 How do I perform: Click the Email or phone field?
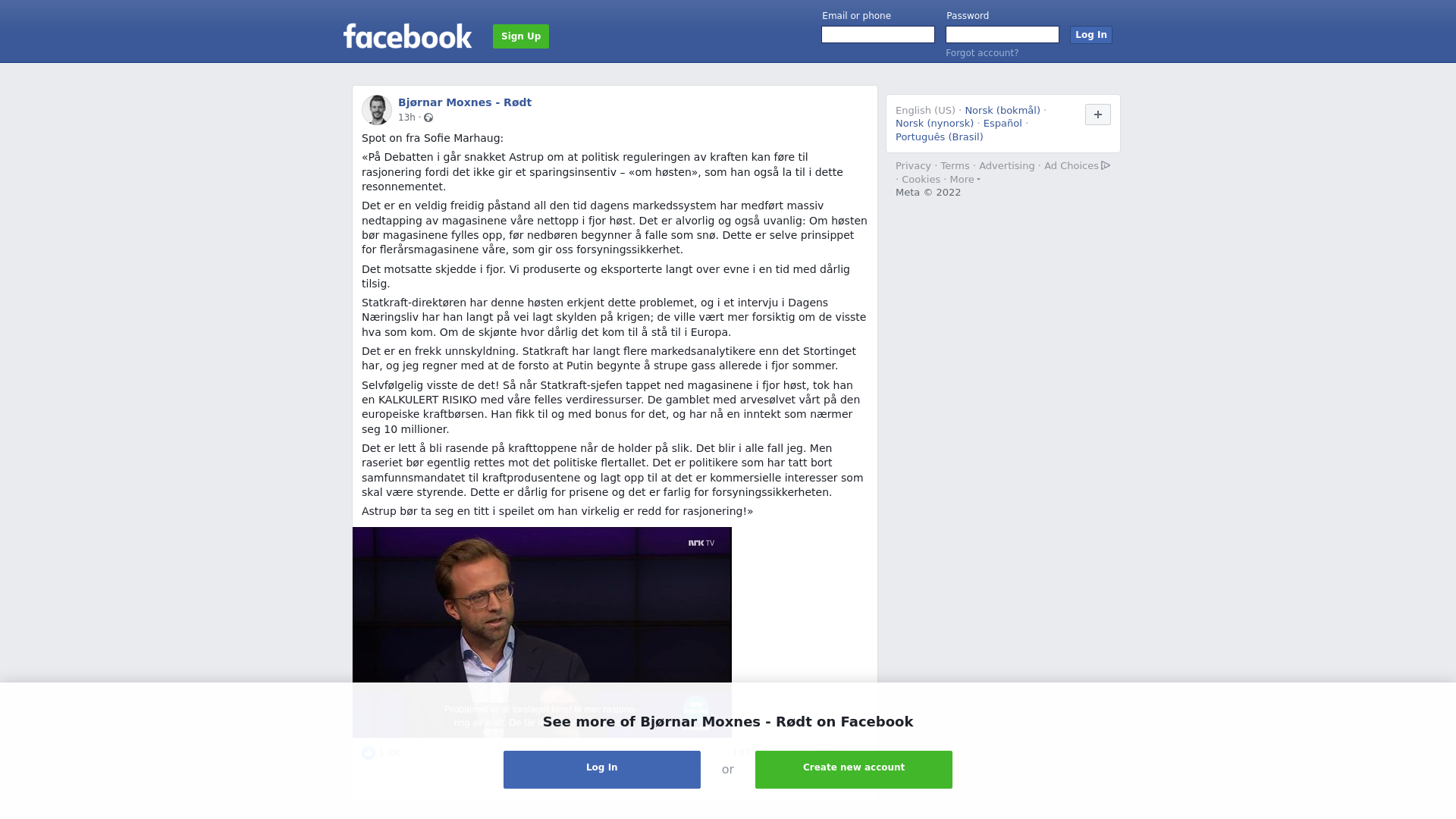[x=878, y=35]
